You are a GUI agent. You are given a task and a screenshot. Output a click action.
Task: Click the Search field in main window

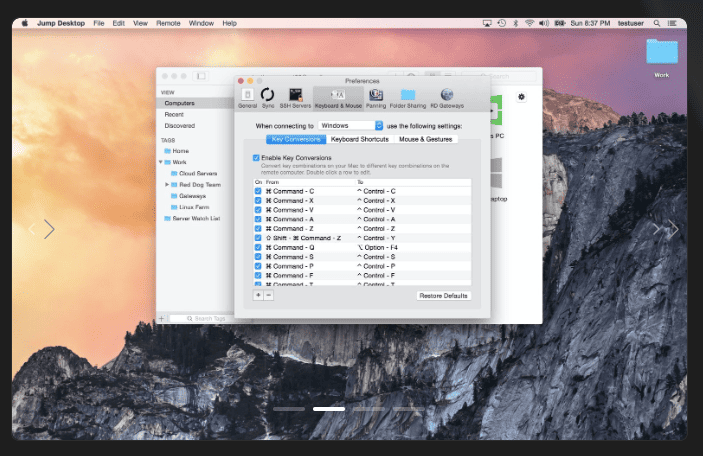499,76
